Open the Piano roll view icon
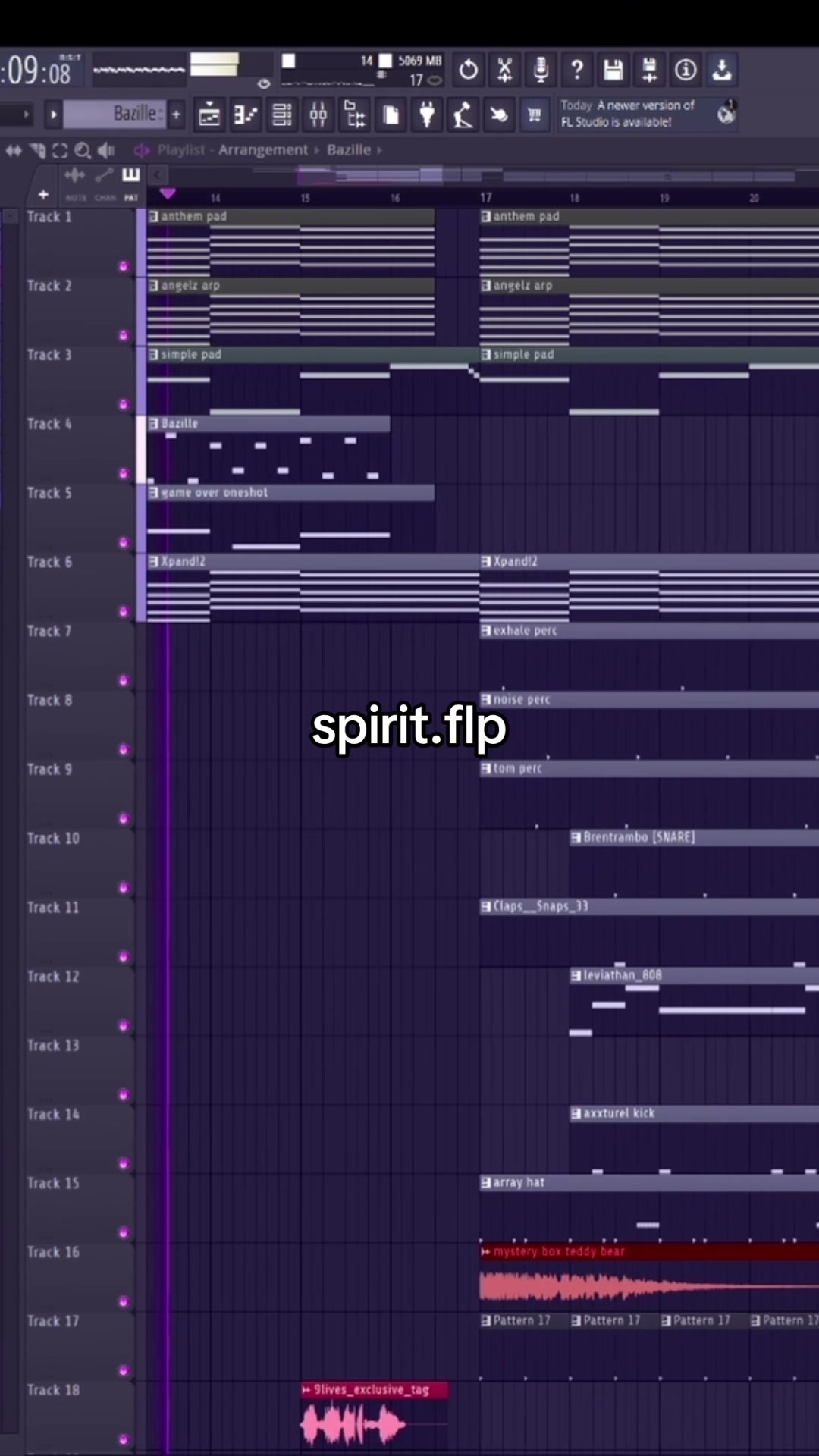The width and height of the screenshot is (819, 1456). pos(246,115)
